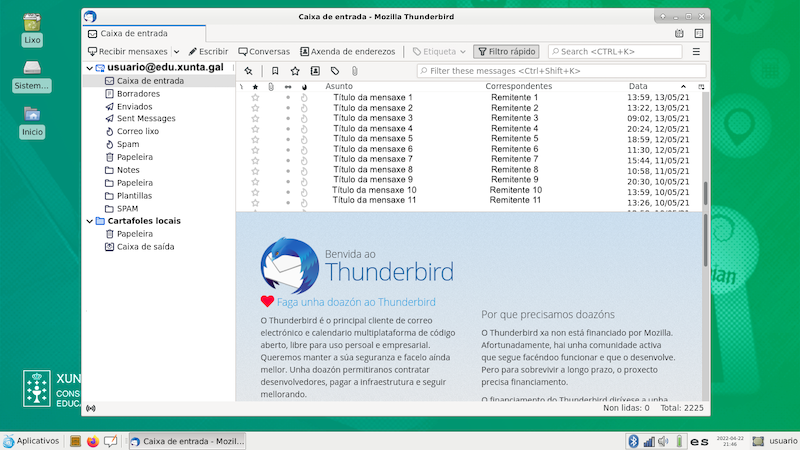This screenshot has height=450, width=800.
Task: Click the Bluetooth icon in system tray
Action: click(632, 441)
